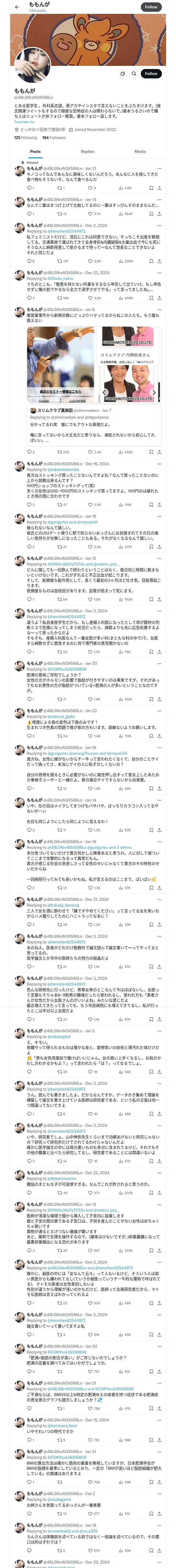
Task: Open more options on the pinned post
Action: (160, 169)
